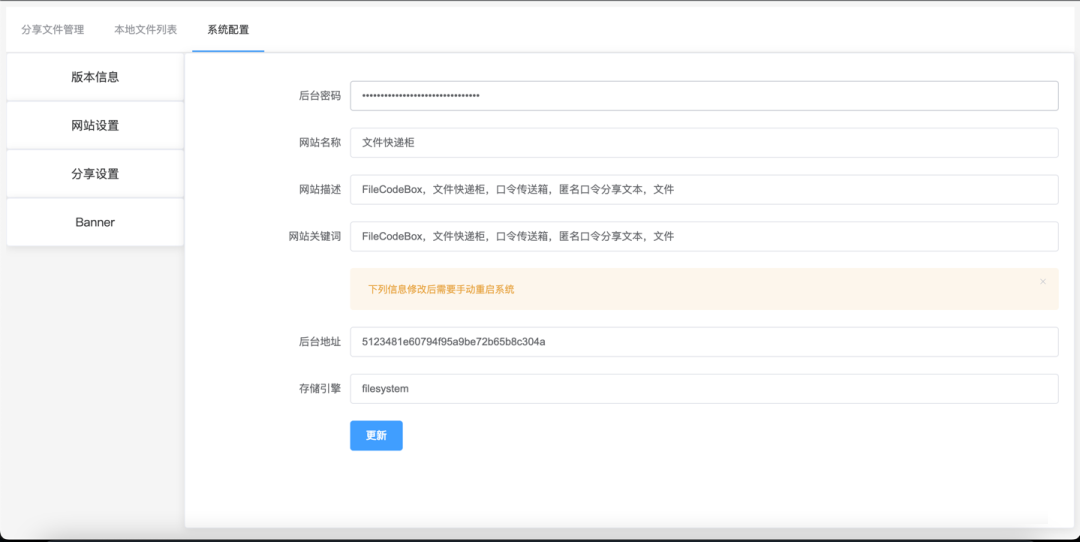1080x542 pixels.
Task: Click the 网站关键词 field label
Action: (314, 237)
